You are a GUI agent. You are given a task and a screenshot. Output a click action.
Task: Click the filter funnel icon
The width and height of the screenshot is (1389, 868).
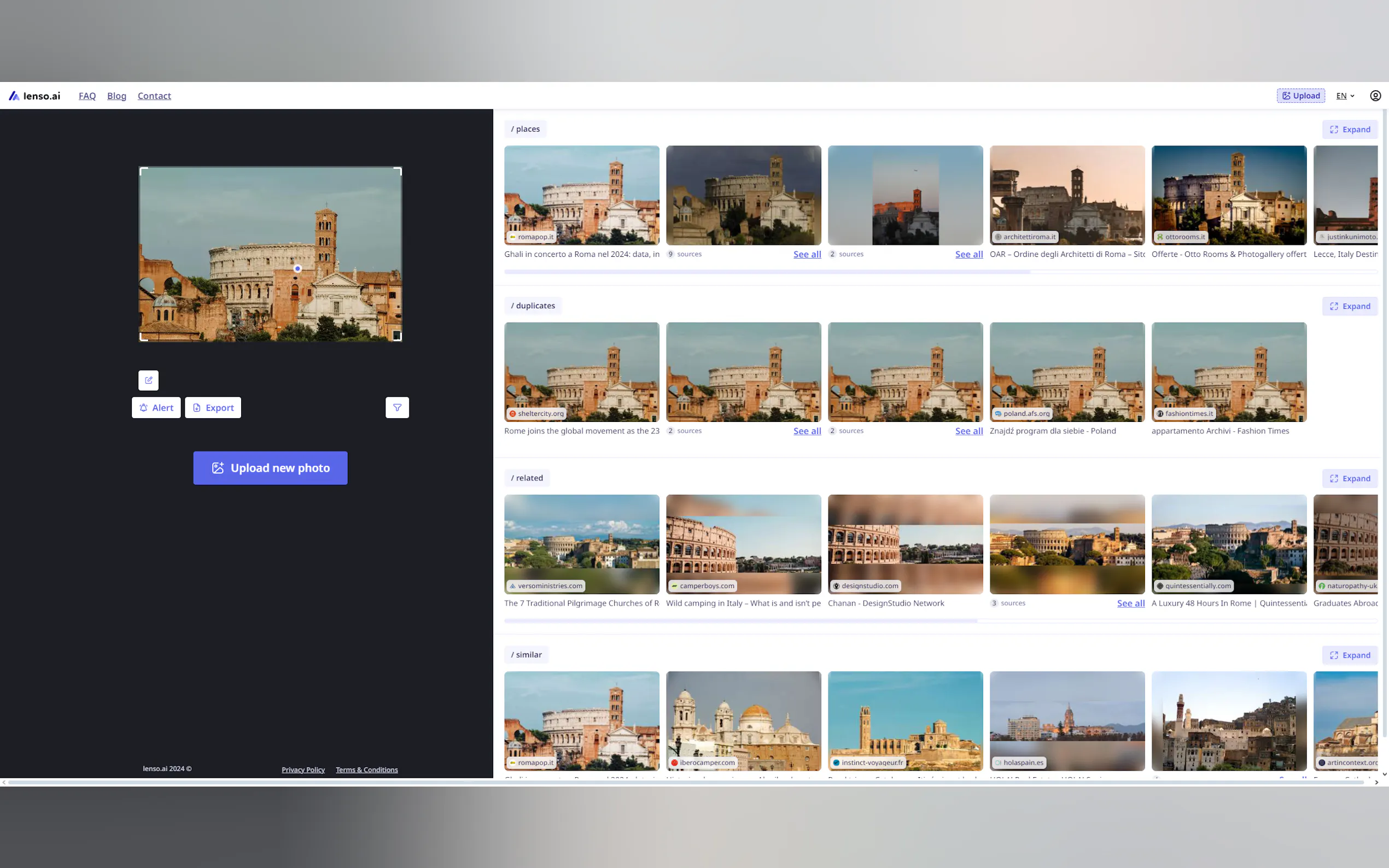point(397,408)
